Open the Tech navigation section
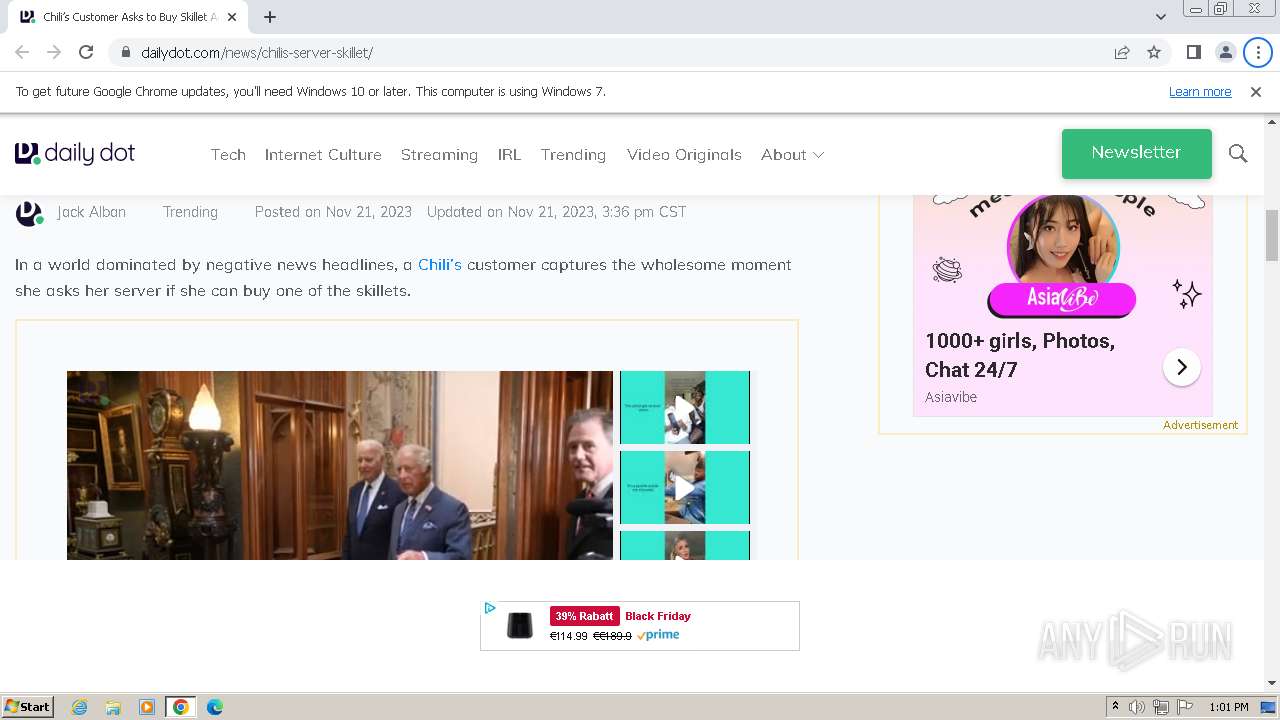The image size is (1280, 720). (228, 154)
